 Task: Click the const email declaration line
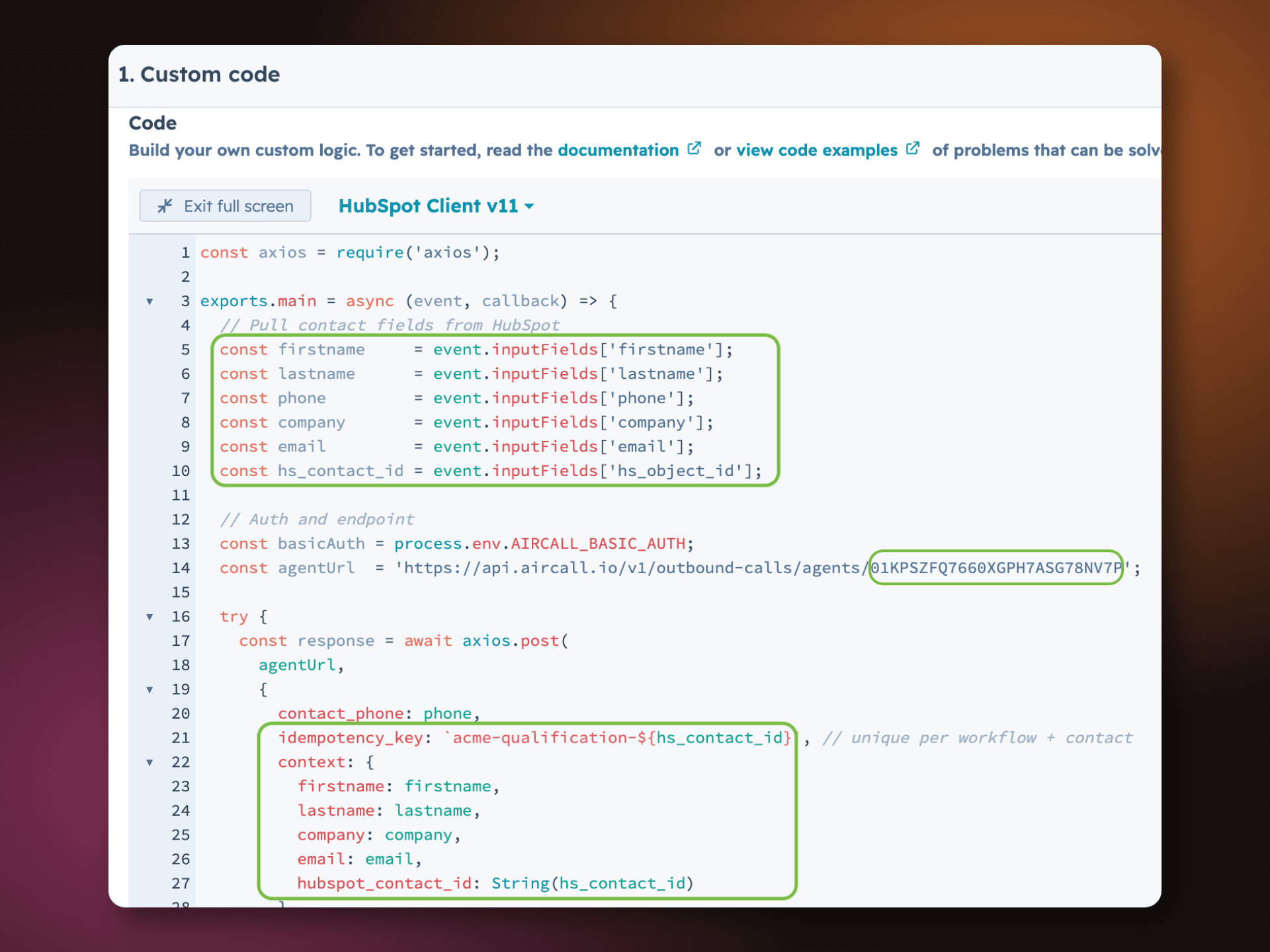tap(457, 447)
